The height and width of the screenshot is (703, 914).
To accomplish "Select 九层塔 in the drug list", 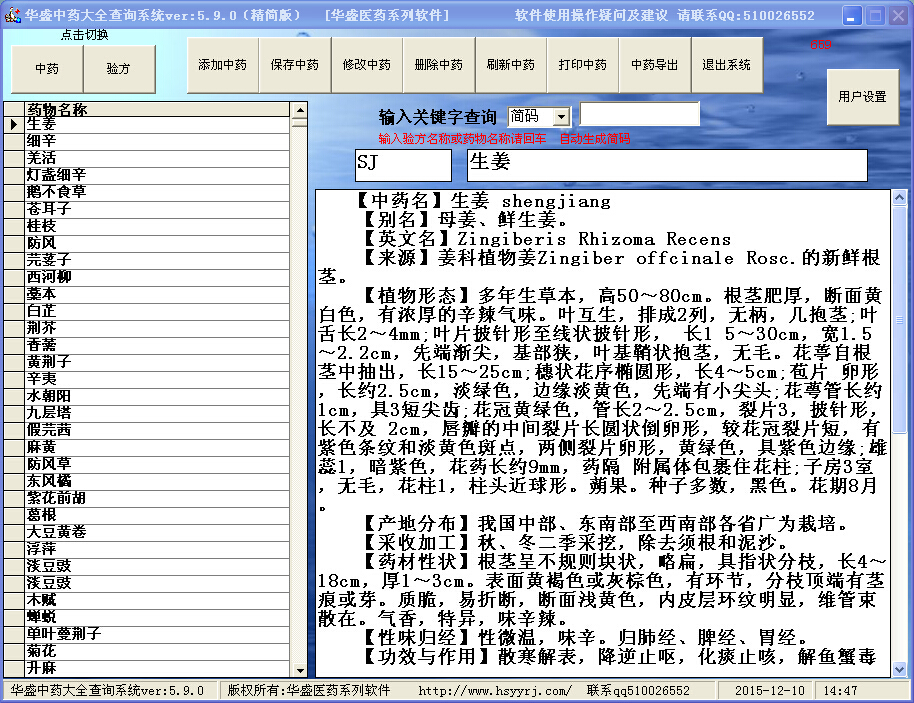I will pyautogui.click(x=157, y=413).
